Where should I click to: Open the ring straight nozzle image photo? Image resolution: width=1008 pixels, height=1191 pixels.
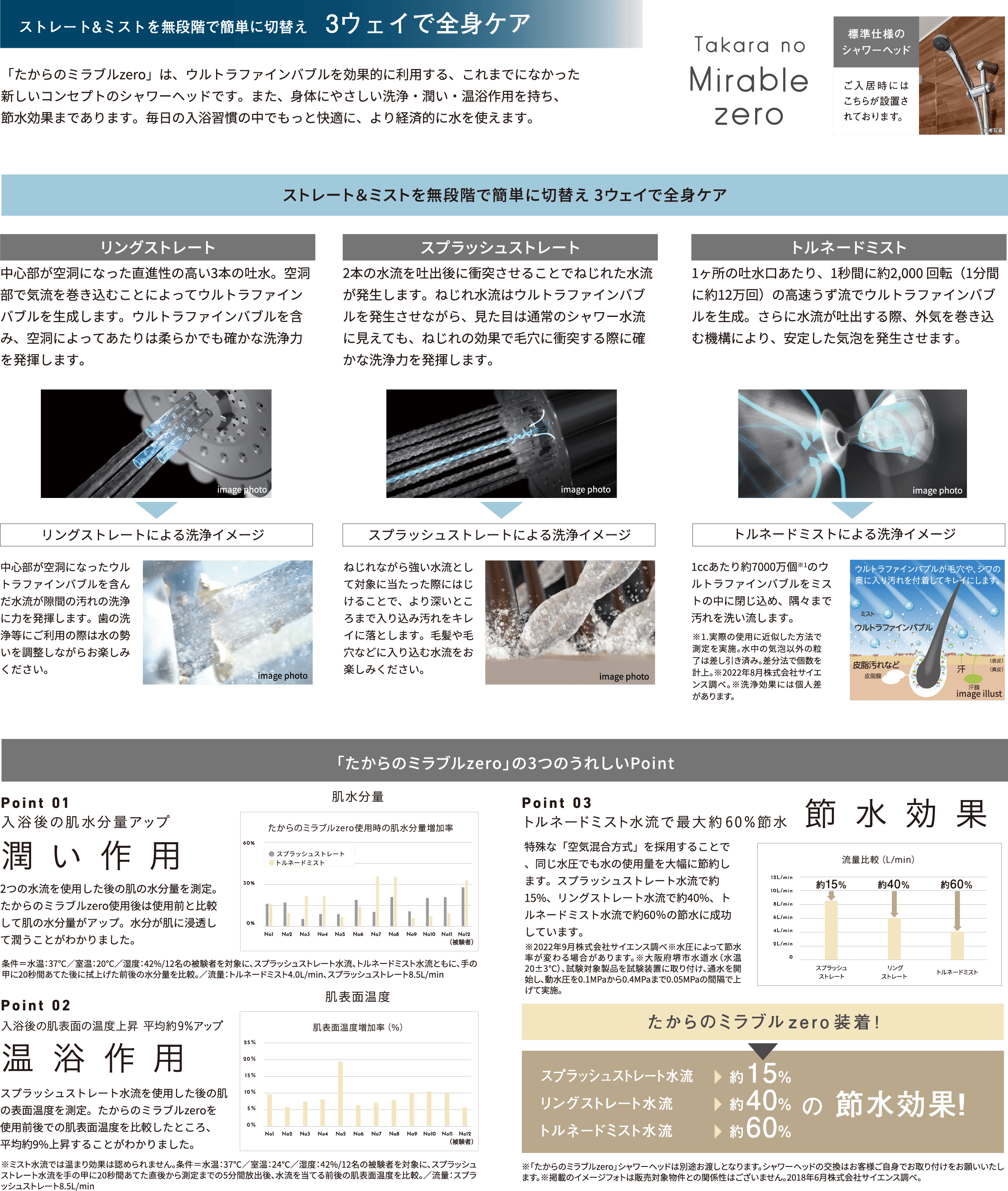[x=156, y=444]
